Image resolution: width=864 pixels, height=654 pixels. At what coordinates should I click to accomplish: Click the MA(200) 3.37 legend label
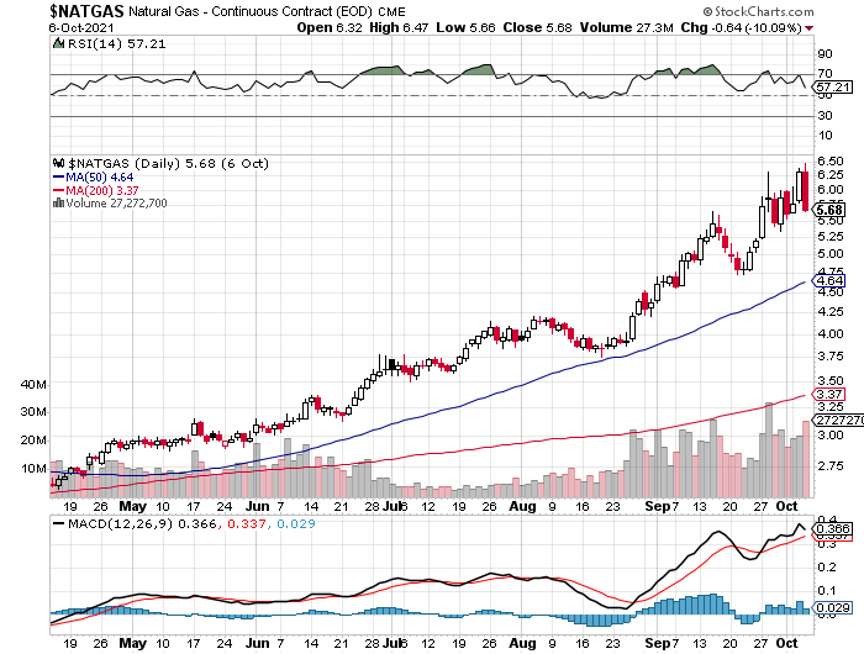point(99,190)
